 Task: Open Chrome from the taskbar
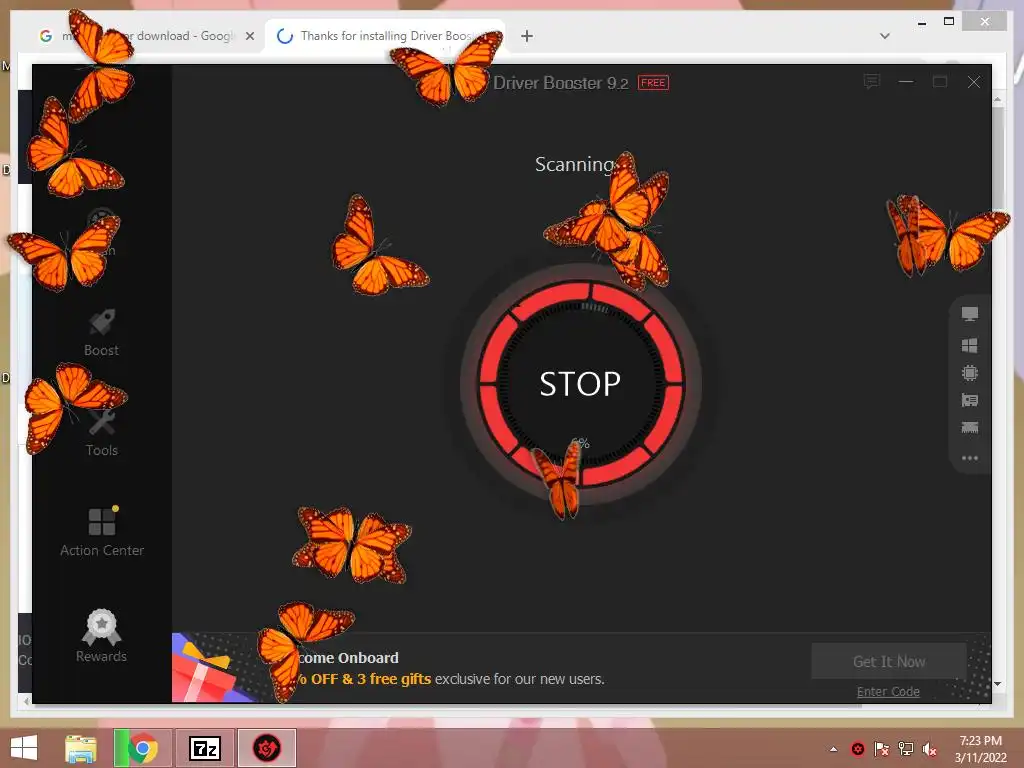click(x=142, y=748)
